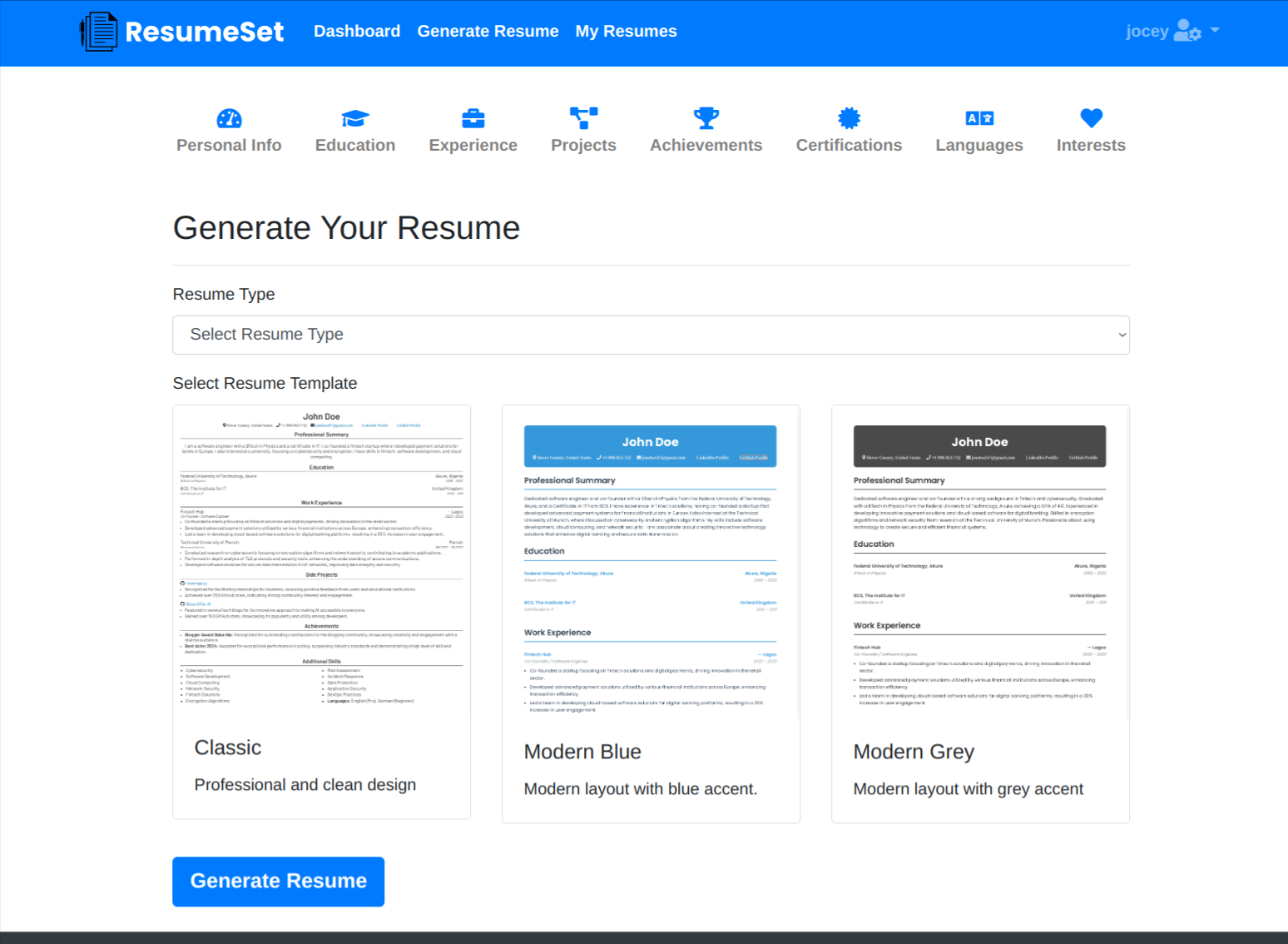This screenshot has height=944, width=1288.
Task: Click the ResumeSet document logo icon
Action: (99, 32)
